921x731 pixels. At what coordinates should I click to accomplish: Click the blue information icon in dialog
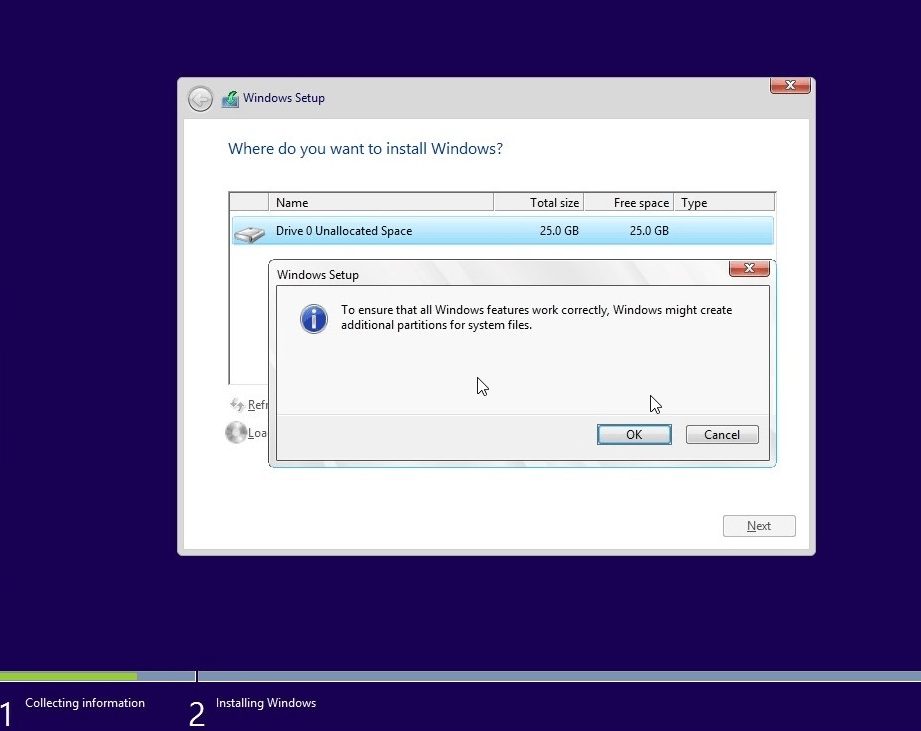click(x=314, y=319)
